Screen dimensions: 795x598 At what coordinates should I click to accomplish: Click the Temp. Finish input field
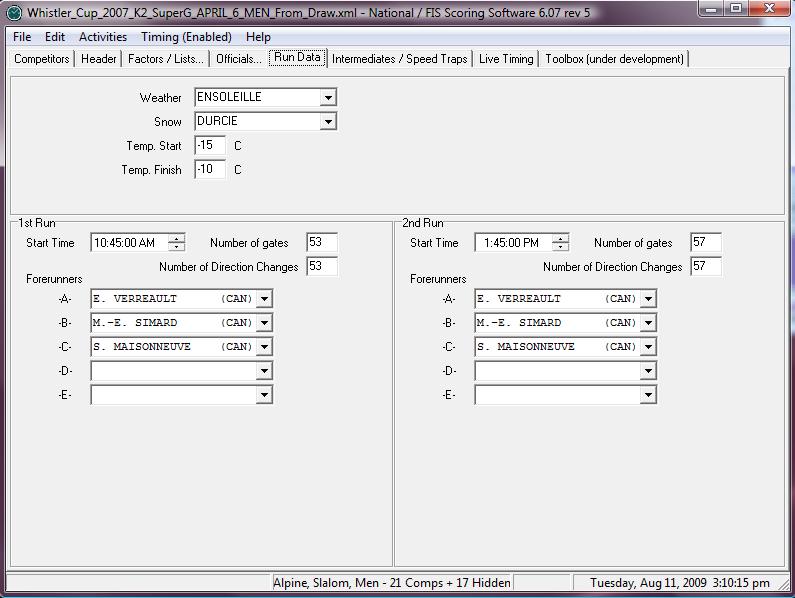210,169
